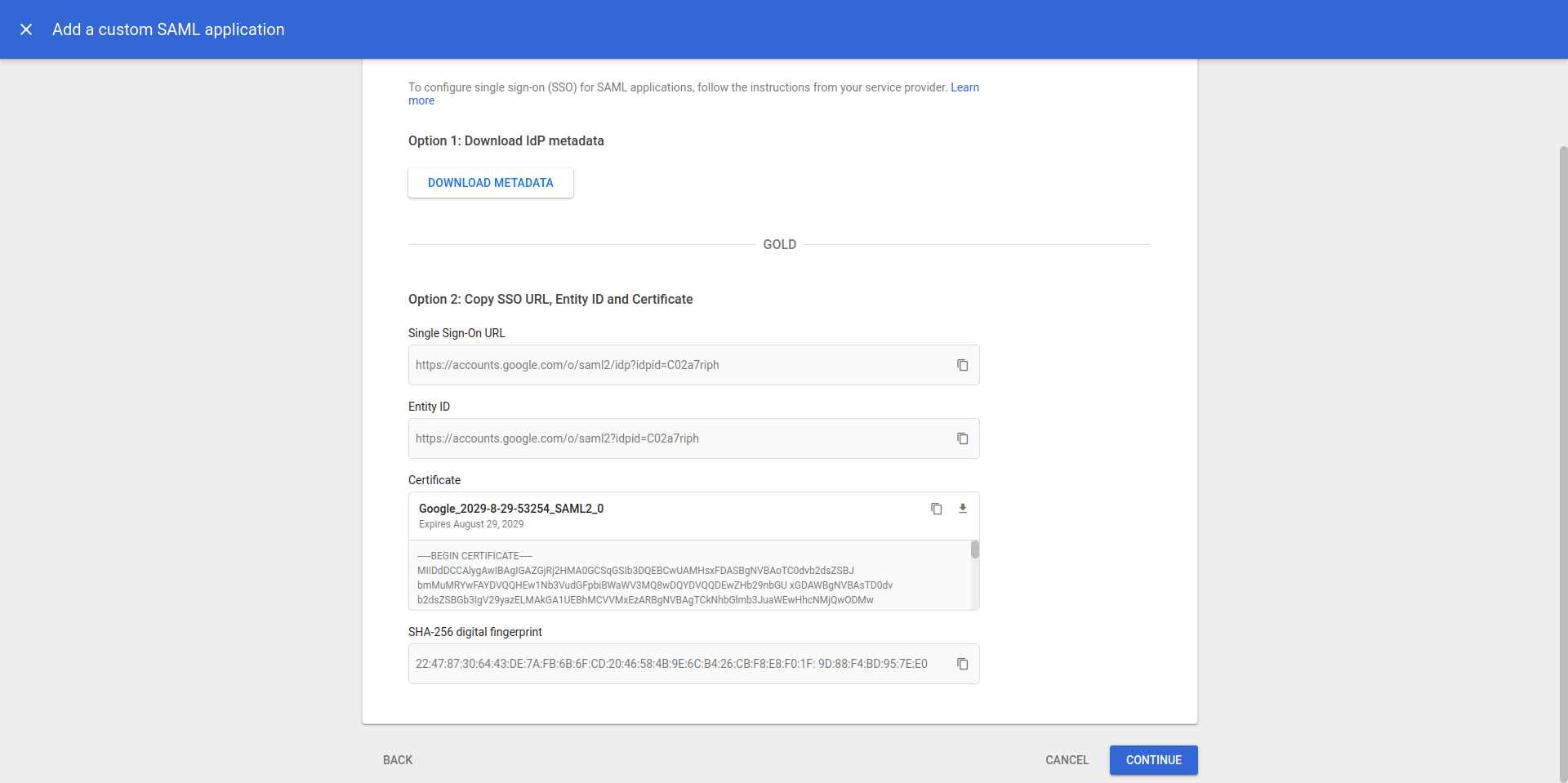The image size is (1568, 783).
Task: Click the certificate expiry date text
Action: coord(471,524)
